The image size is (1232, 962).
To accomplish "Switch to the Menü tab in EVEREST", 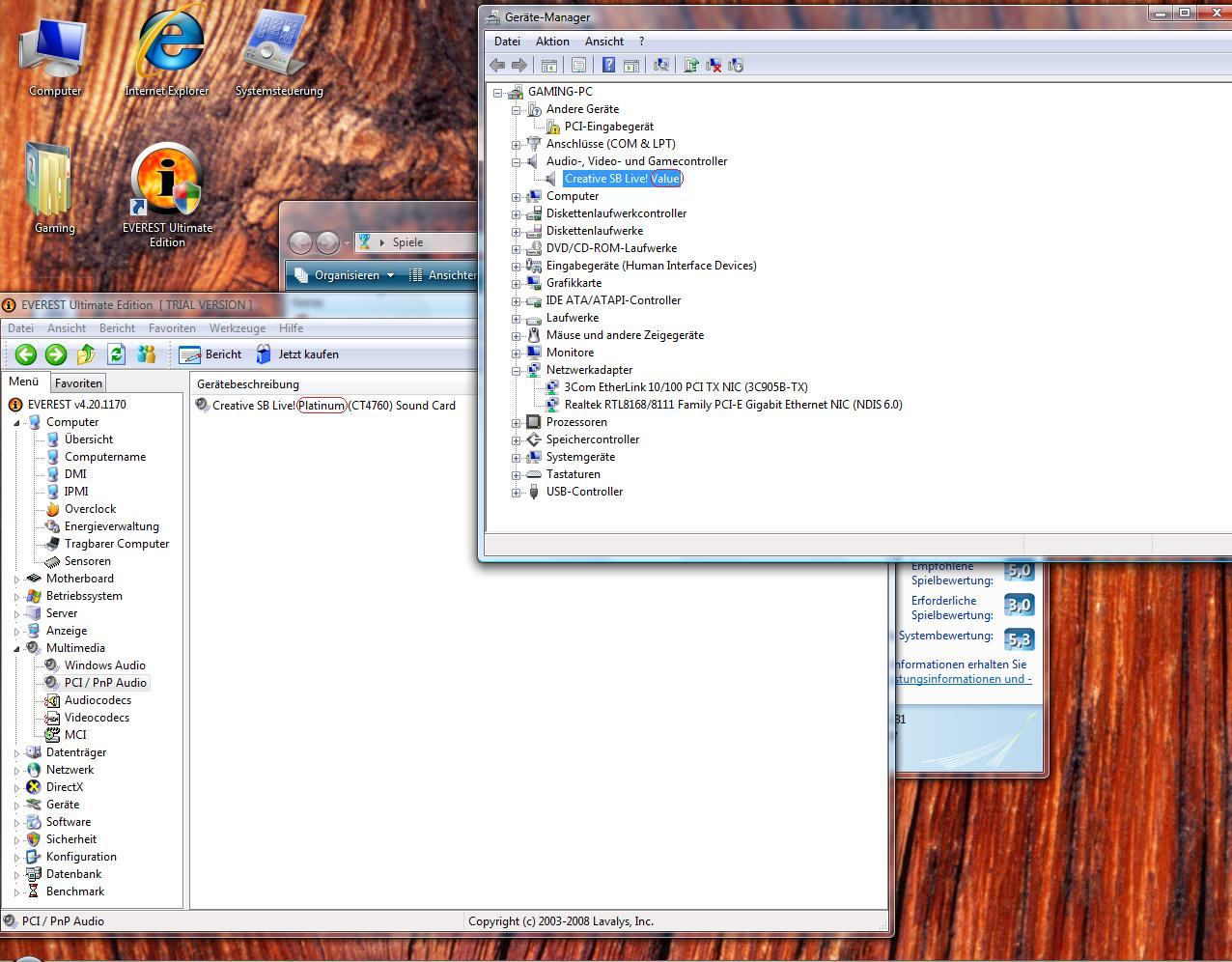I will 24,382.
